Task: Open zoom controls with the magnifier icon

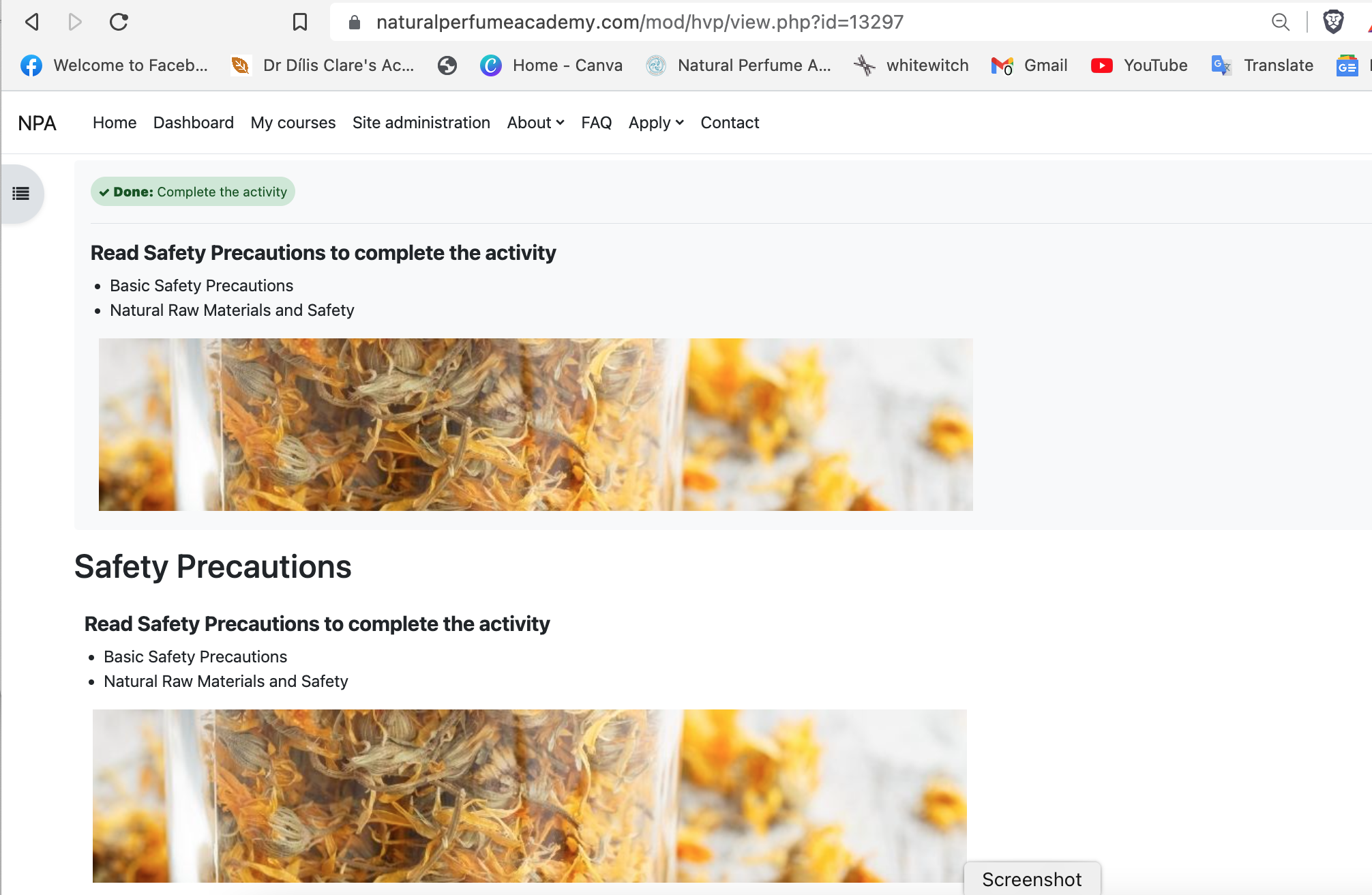Action: pos(1281,22)
